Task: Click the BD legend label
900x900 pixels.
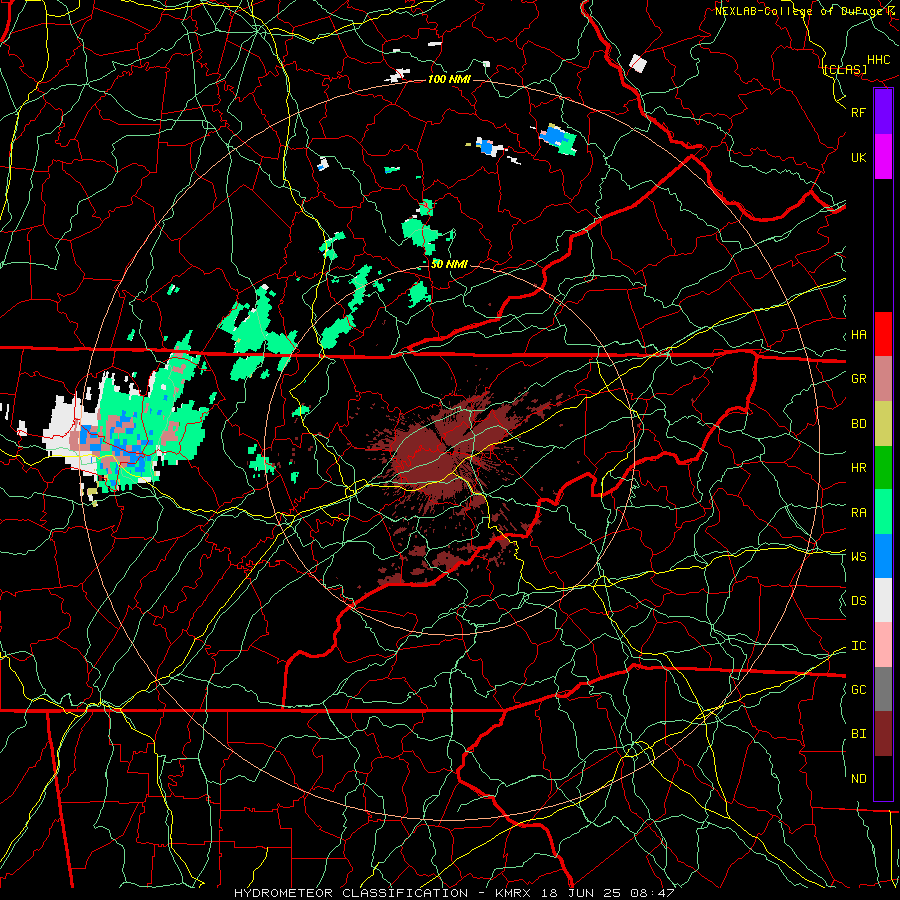Action: (x=858, y=424)
